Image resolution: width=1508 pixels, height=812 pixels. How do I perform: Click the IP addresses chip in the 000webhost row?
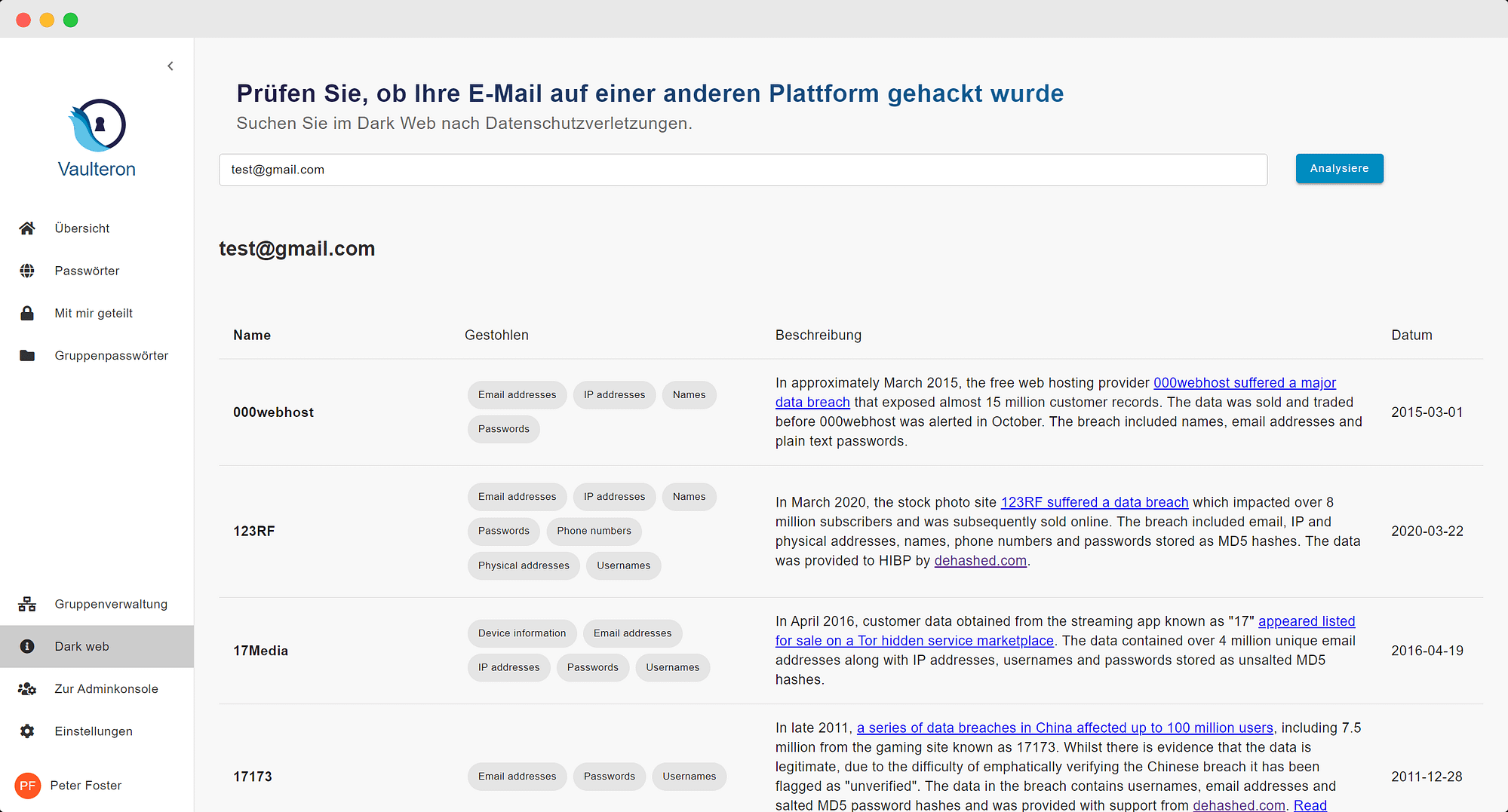point(614,395)
